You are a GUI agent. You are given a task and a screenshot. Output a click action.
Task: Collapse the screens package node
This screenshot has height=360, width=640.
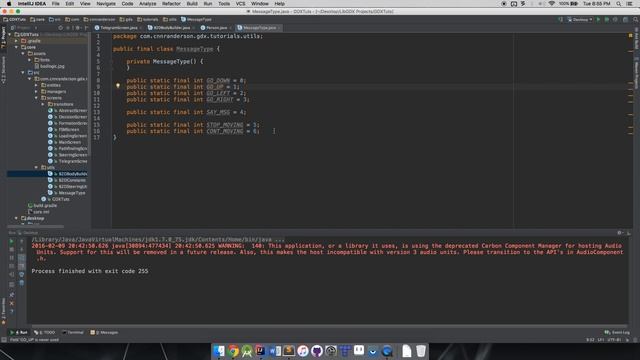[36, 98]
